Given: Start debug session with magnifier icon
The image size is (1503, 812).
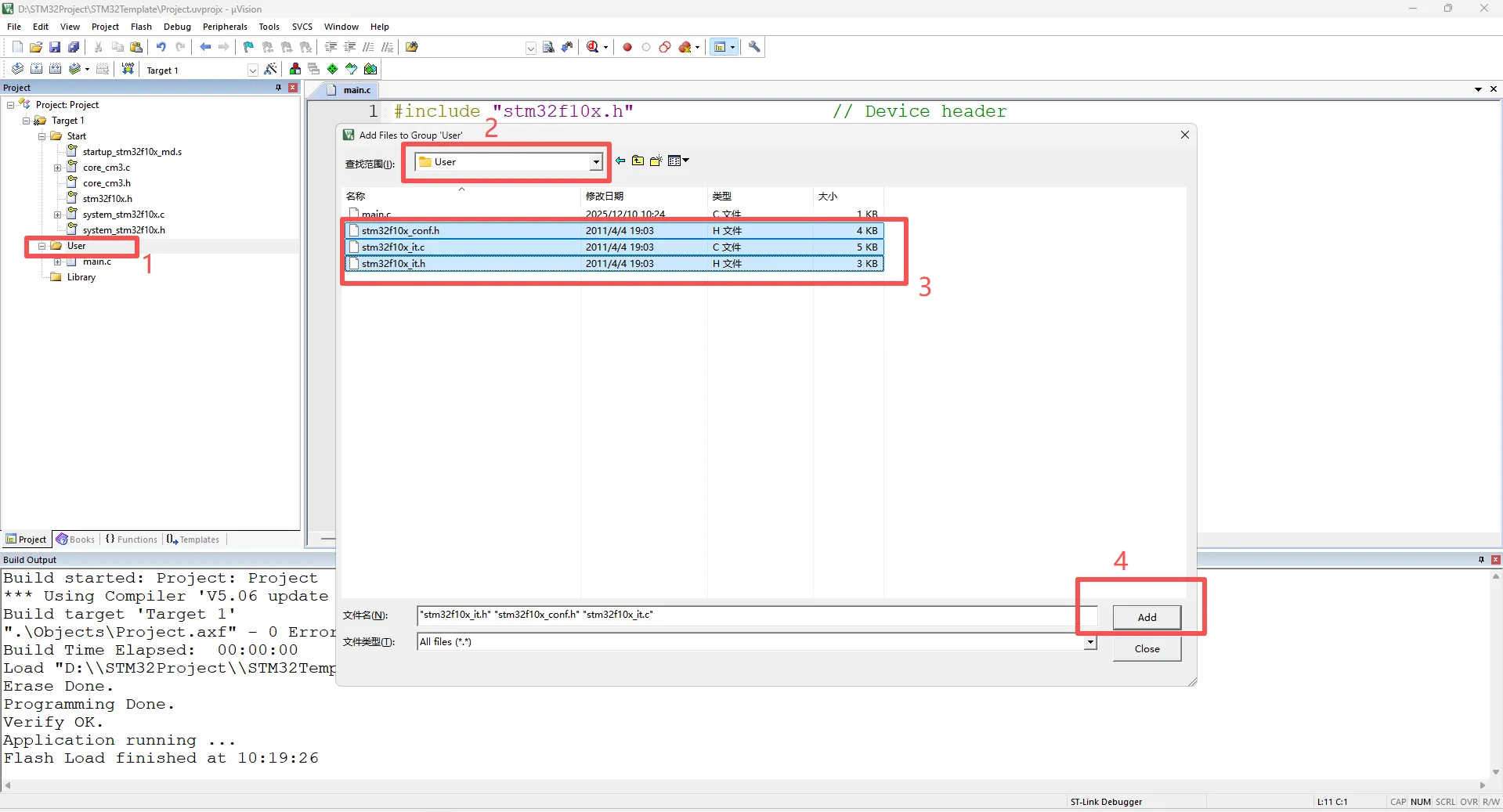Looking at the screenshot, I should click(x=593, y=47).
